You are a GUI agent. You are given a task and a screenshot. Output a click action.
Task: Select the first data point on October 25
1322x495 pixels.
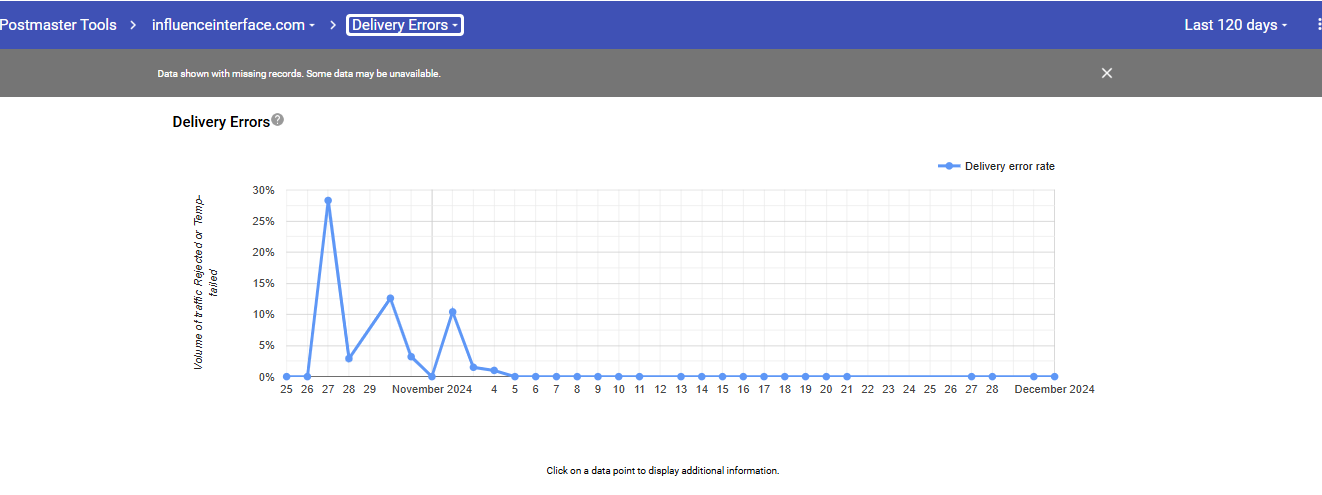(x=286, y=377)
